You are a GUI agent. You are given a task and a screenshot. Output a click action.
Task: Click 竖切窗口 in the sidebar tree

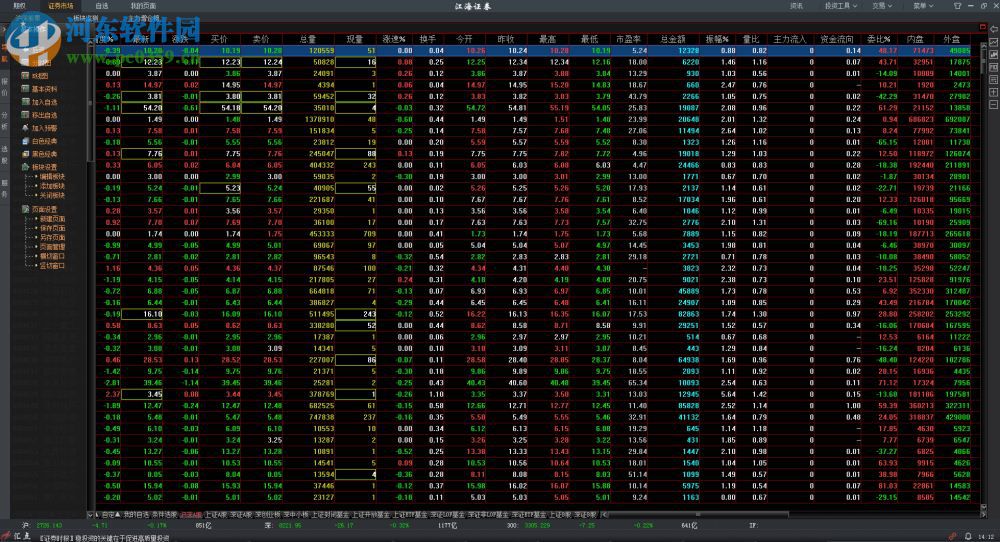[x=52, y=266]
